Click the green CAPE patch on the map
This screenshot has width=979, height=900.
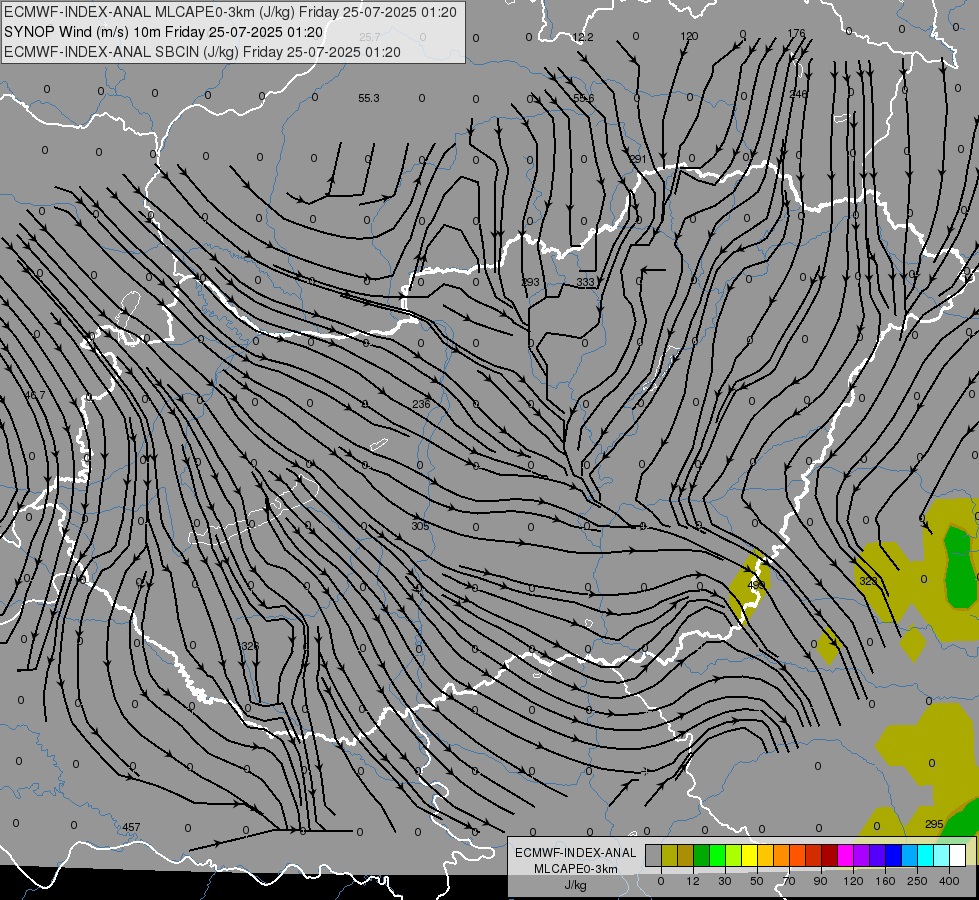coord(960,567)
